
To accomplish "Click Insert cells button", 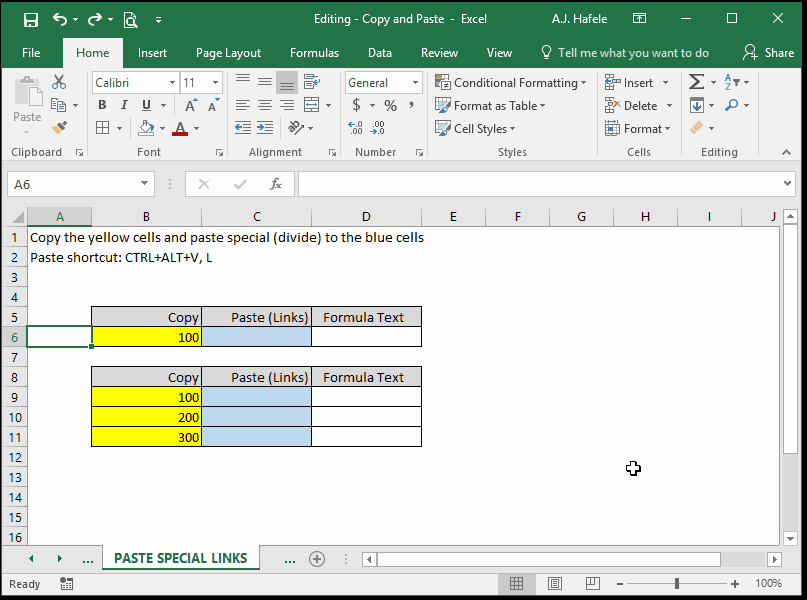I will 629,83.
